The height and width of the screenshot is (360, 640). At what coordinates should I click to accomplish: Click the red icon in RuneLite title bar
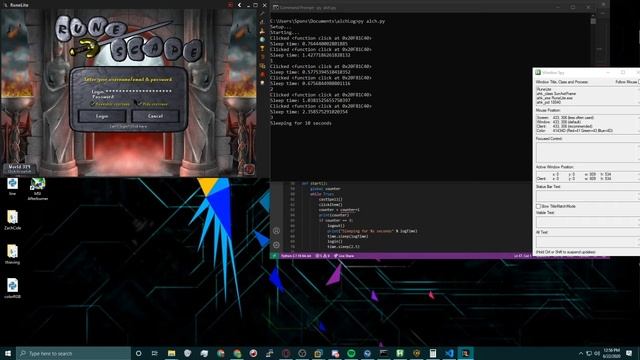click(230, 5)
